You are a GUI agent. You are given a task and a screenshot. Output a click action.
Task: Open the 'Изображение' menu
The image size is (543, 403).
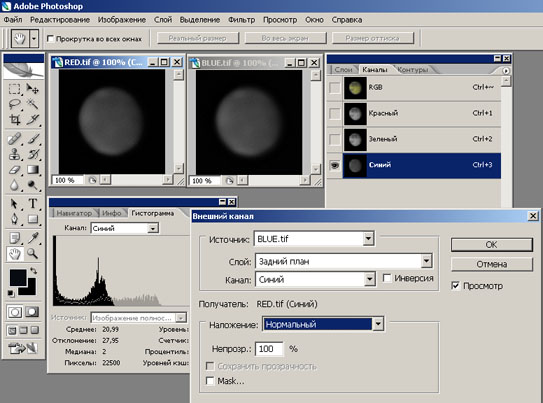click(x=122, y=20)
